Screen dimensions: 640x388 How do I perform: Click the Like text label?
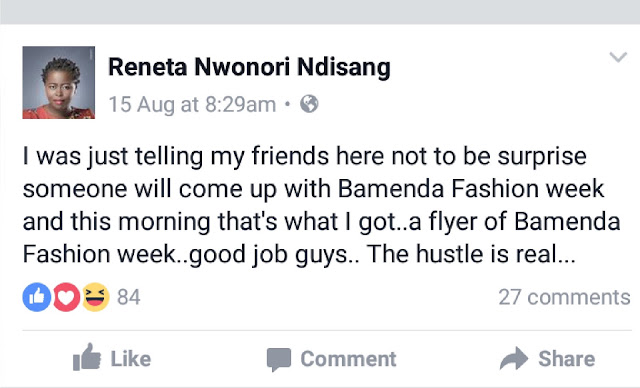pyautogui.click(x=131, y=359)
